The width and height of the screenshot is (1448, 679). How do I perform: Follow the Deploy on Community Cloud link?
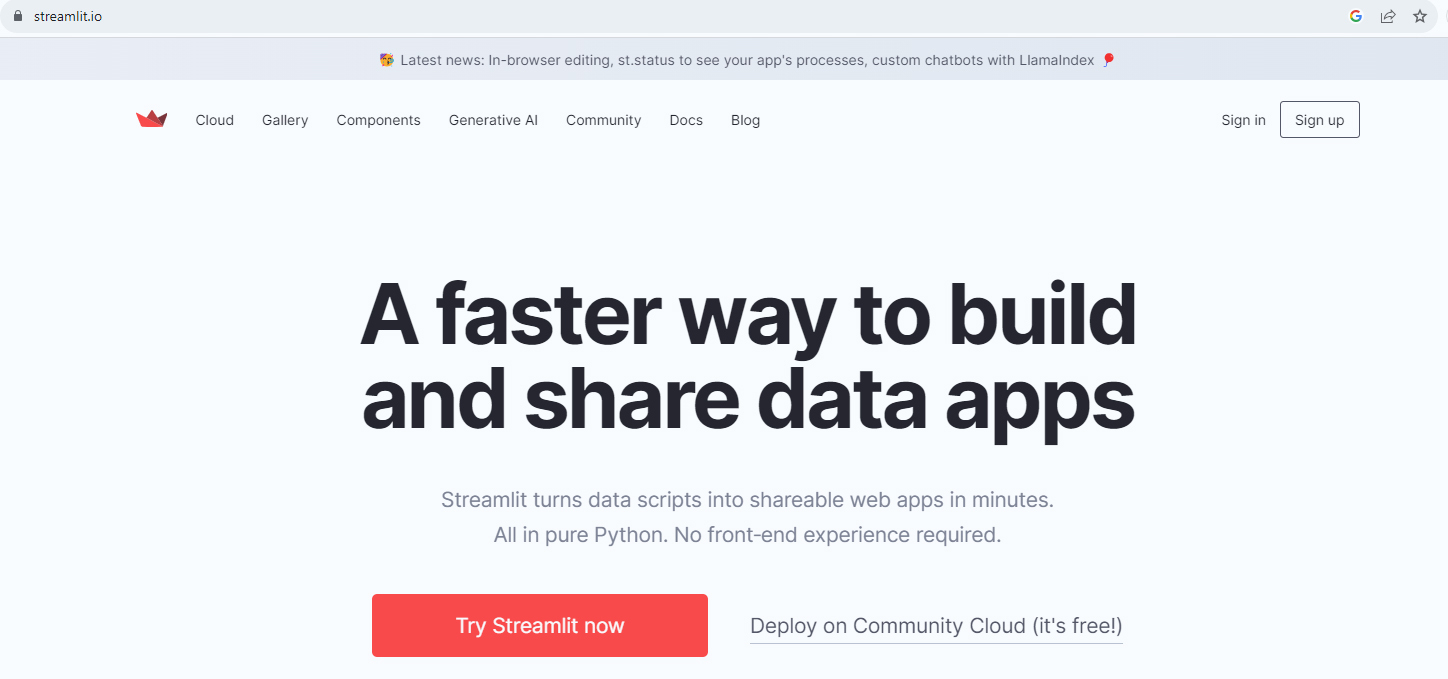tap(936, 626)
